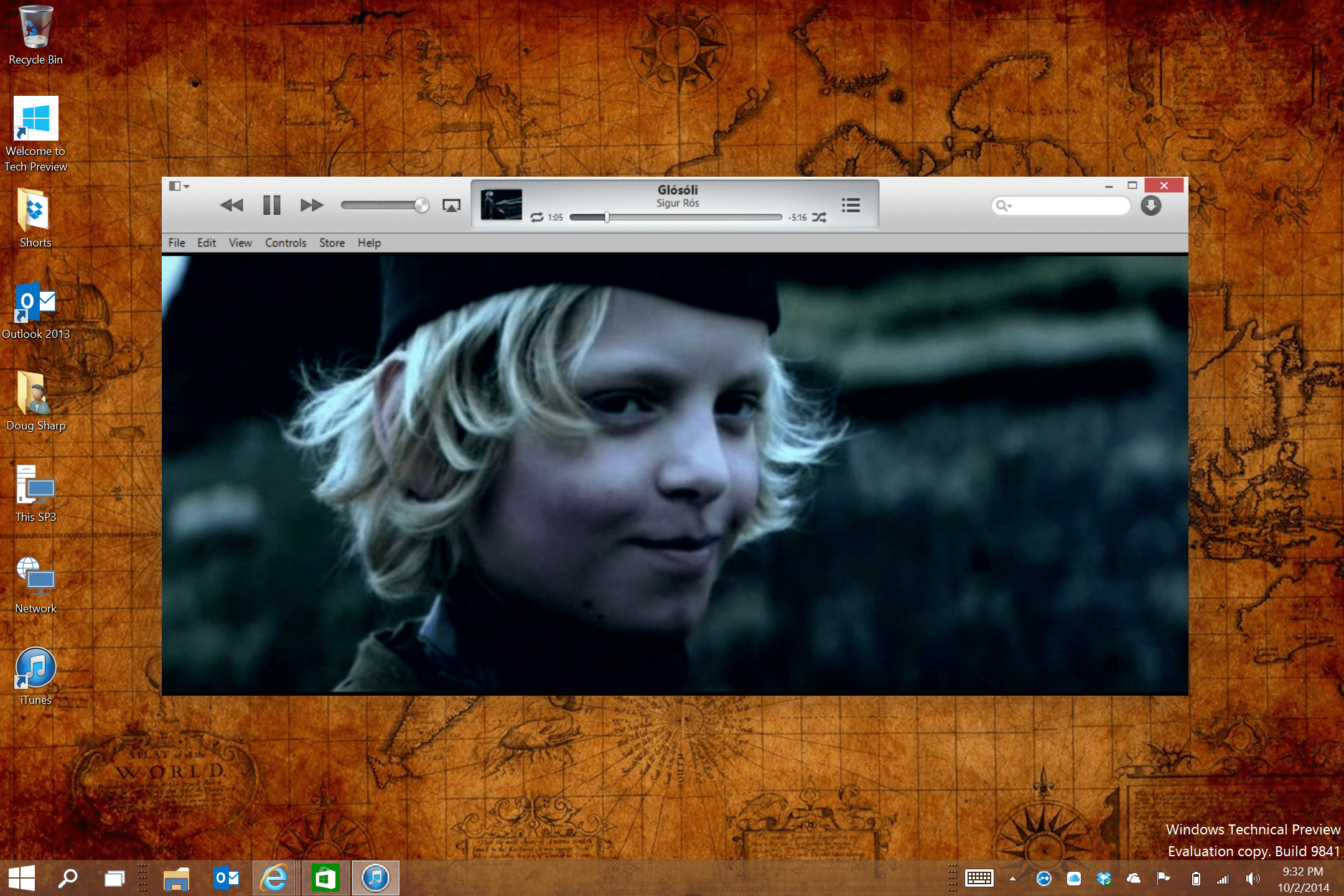Adjust the iTunes volume slider knob

point(422,205)
